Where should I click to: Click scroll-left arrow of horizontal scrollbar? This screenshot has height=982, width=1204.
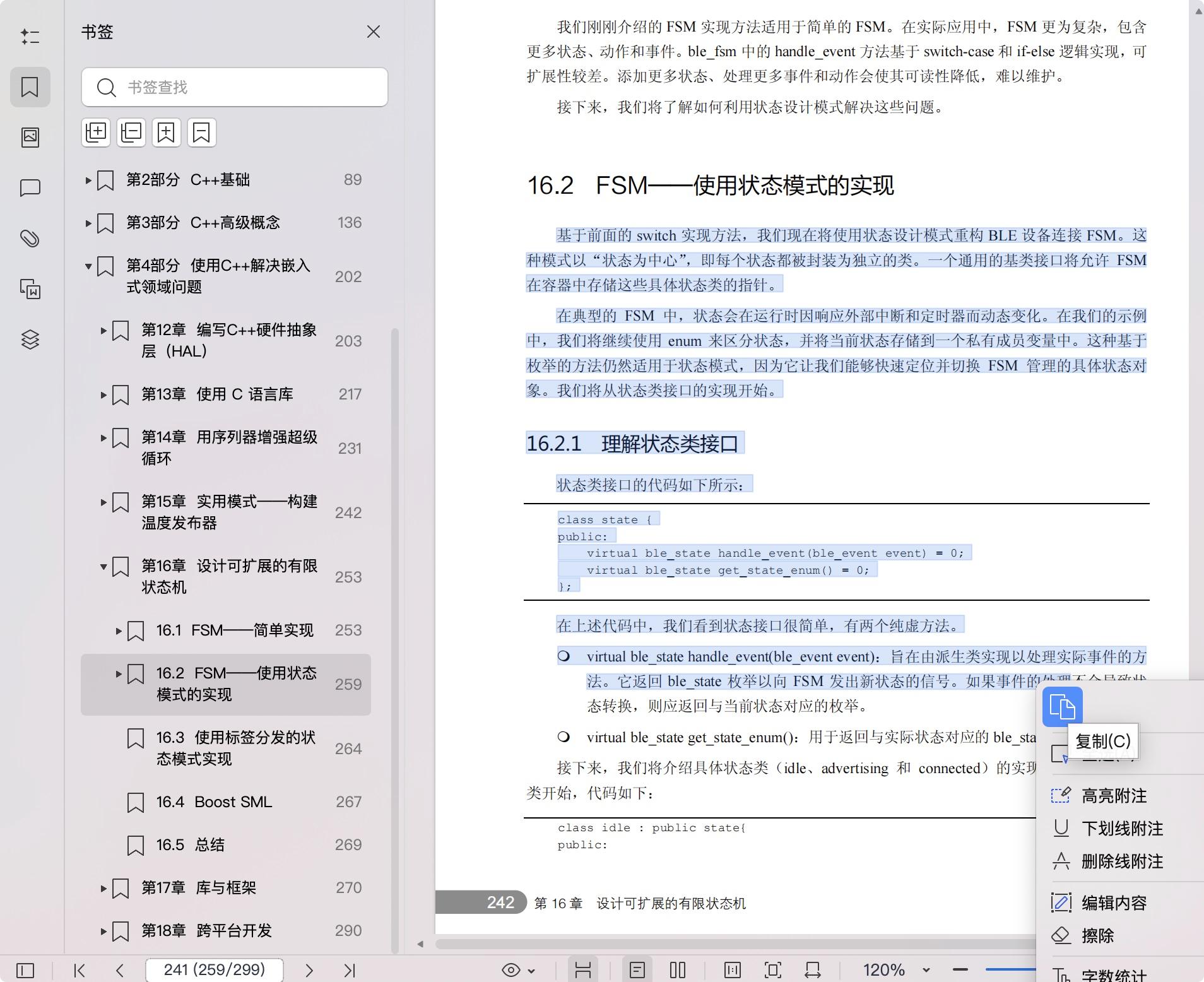421,944
